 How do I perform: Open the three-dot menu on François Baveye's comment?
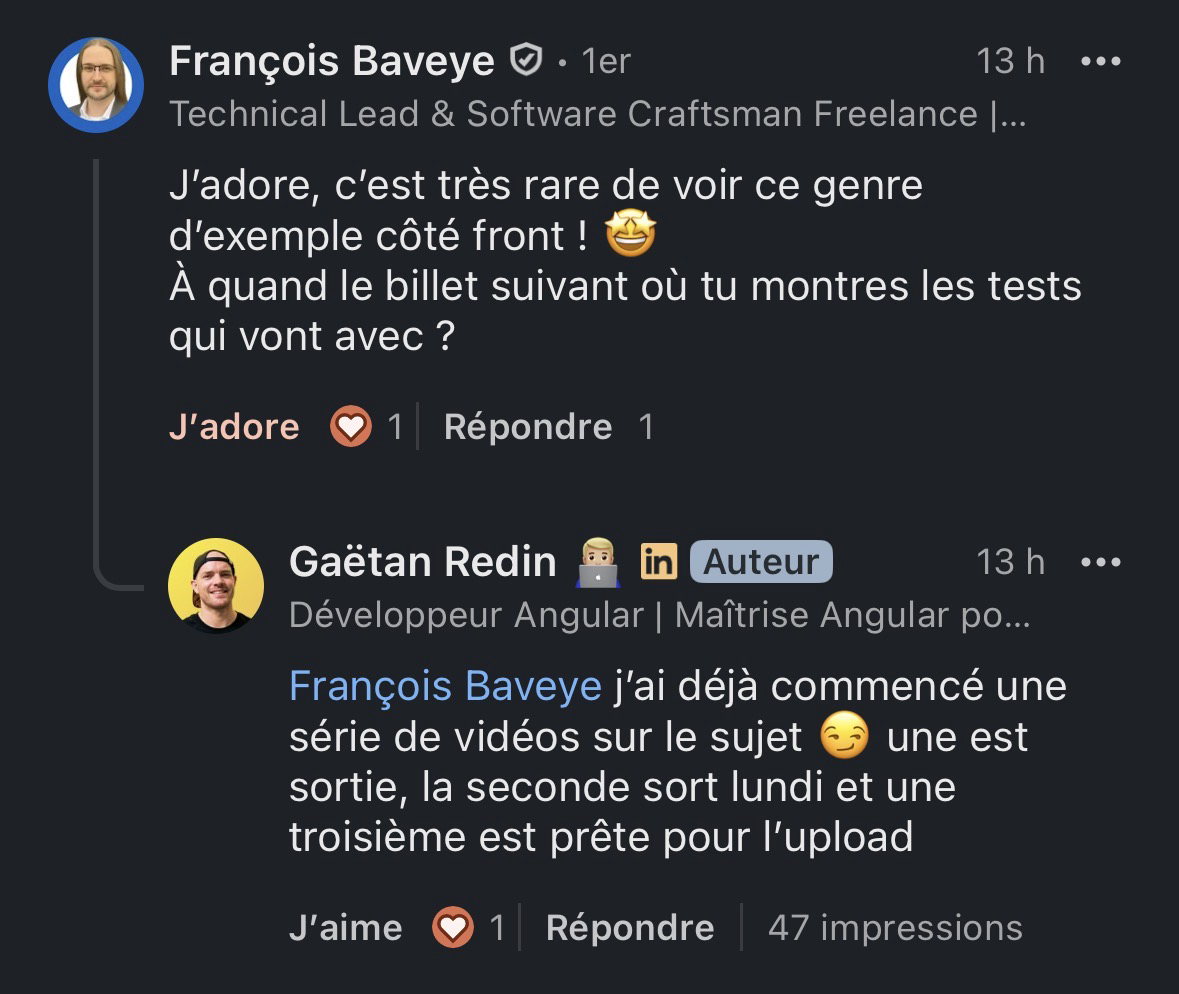(1101, 60)
